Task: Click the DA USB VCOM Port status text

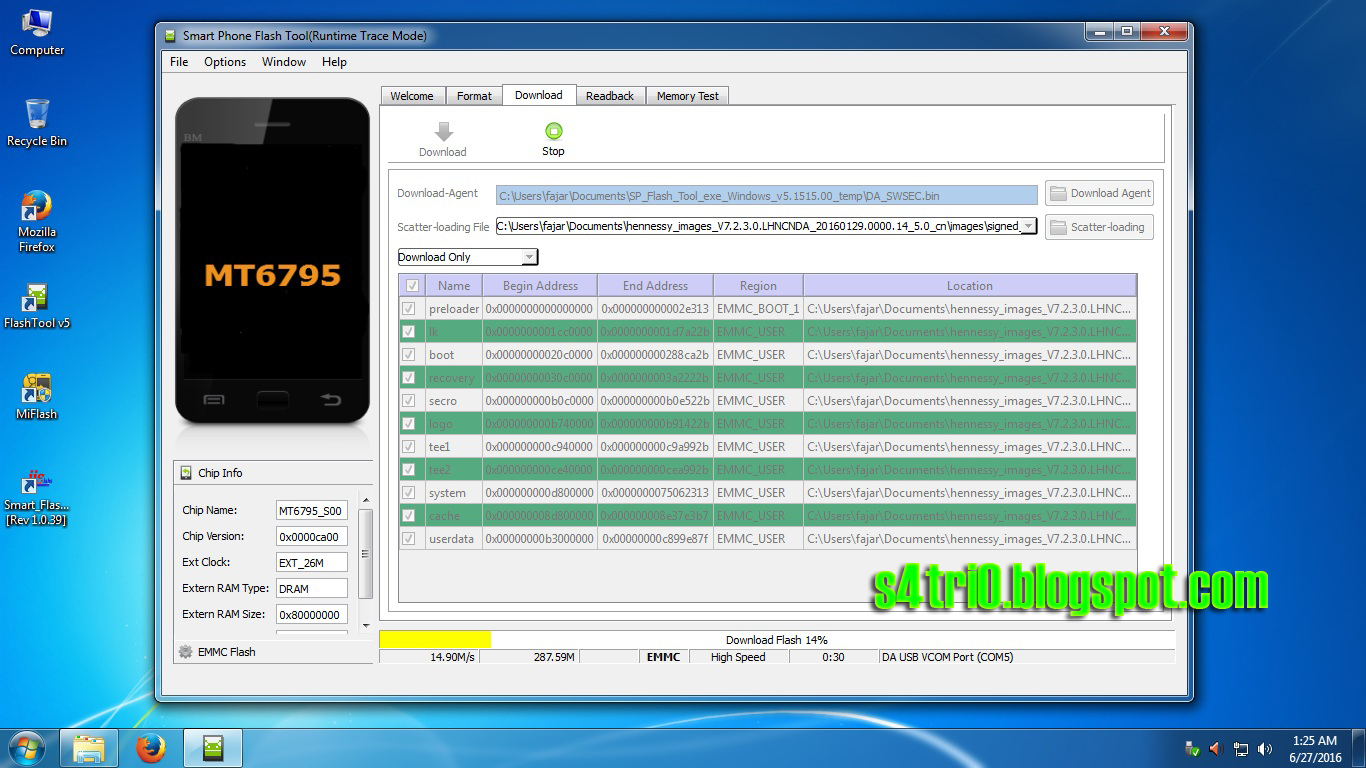Action: point(947,657)
